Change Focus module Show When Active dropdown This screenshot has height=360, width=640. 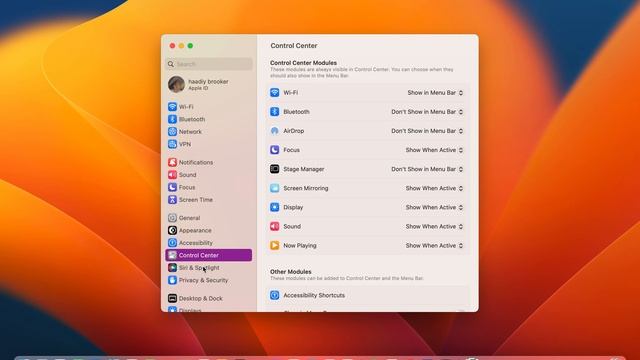click(x=434, y=150)
